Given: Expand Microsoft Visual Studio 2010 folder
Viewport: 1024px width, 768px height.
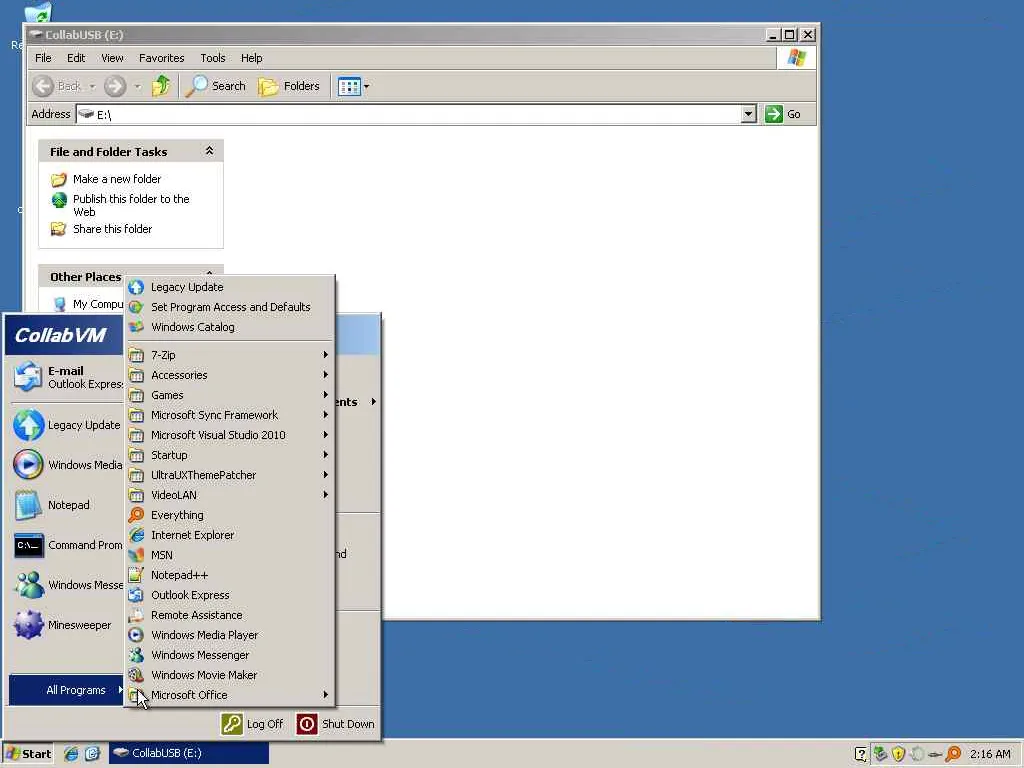Looking at the screenshot, I should [x=229, y=435].
